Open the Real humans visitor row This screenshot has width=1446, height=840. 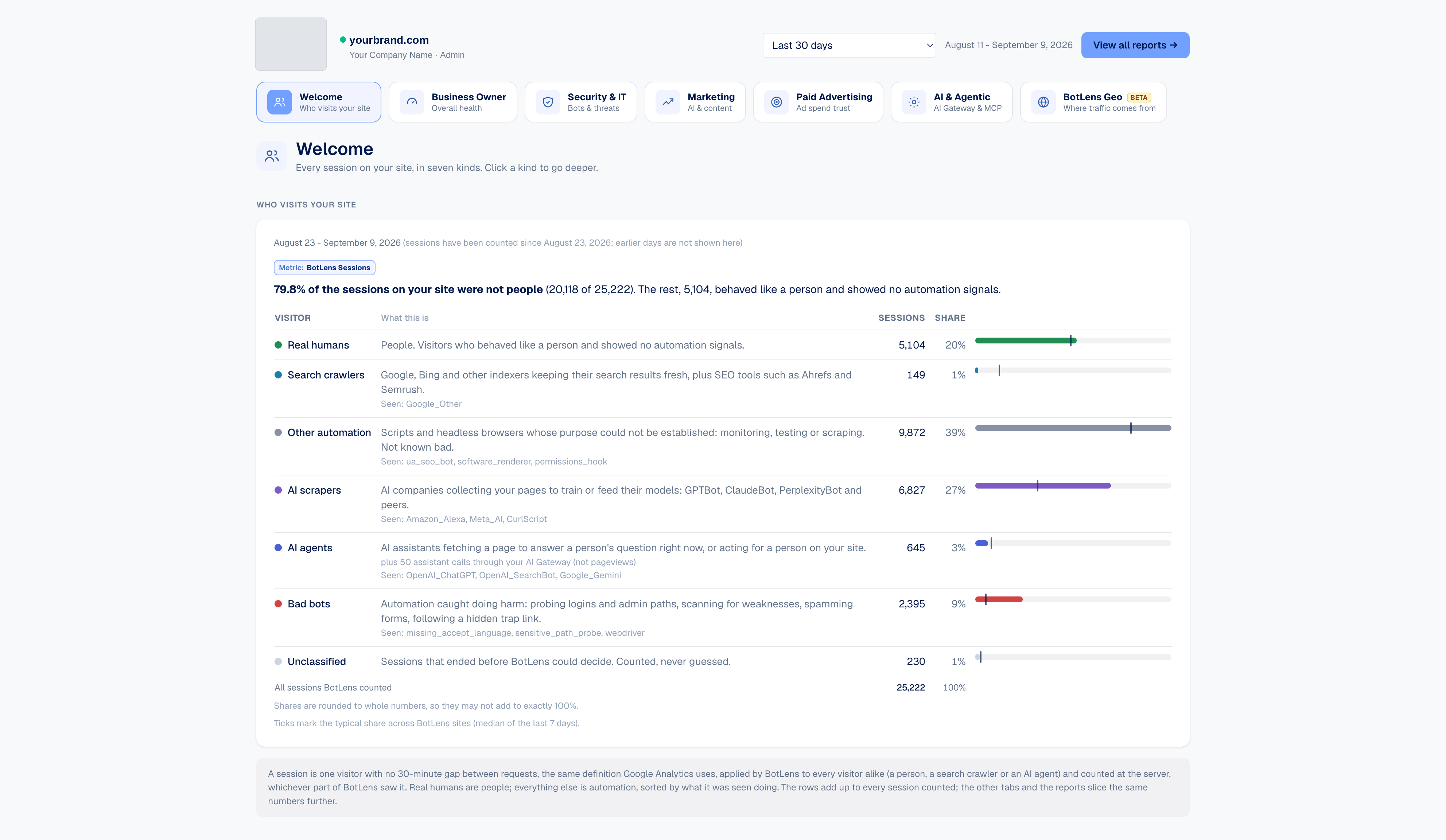[722, 345]
